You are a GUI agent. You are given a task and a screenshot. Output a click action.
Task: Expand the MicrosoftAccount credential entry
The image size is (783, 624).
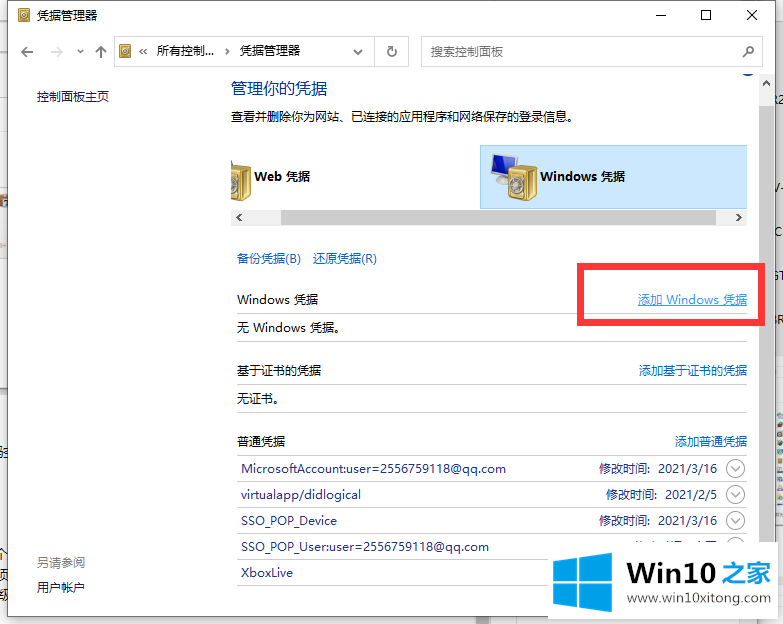[x=736, y=468]
